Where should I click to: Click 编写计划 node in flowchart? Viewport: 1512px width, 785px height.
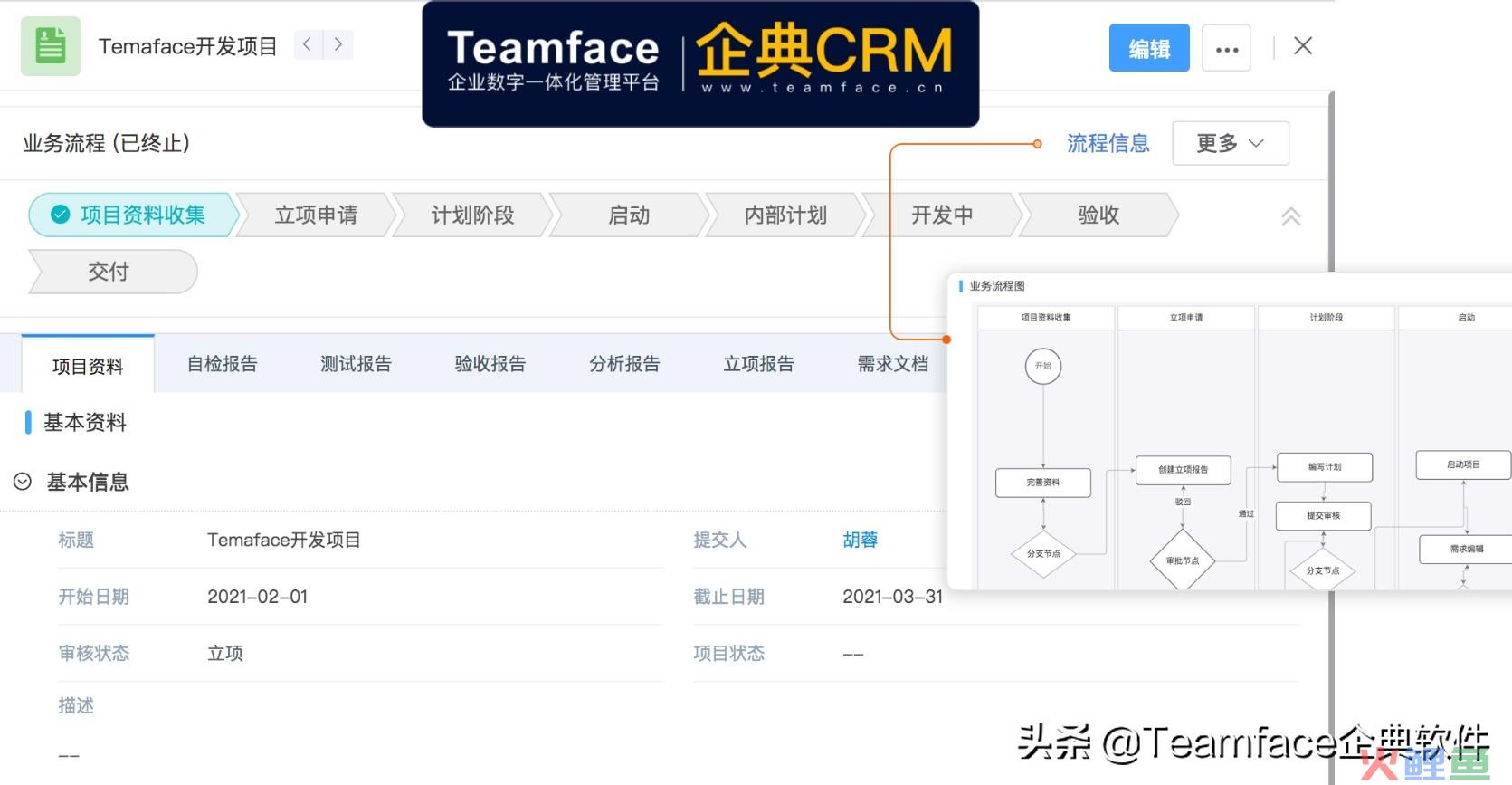[1325, 467]
